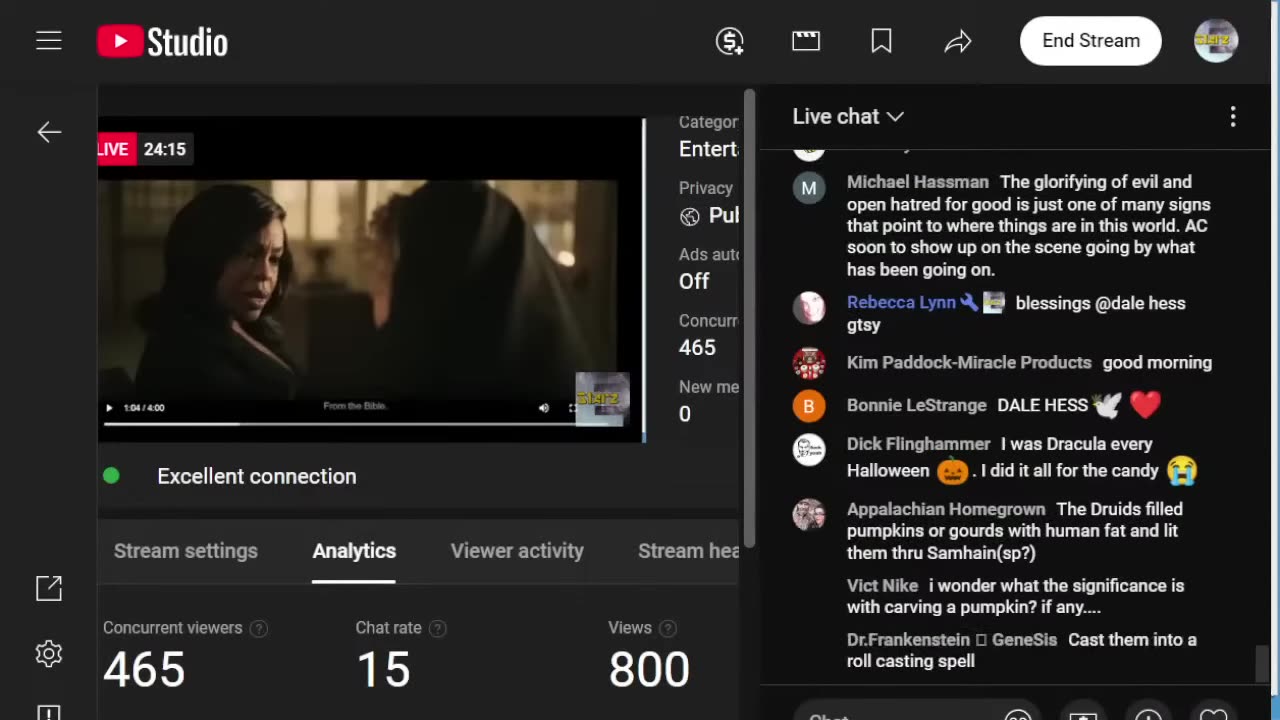
Task: Click Kim Paddock-Miracle Products username
Action: pos(969,363)
